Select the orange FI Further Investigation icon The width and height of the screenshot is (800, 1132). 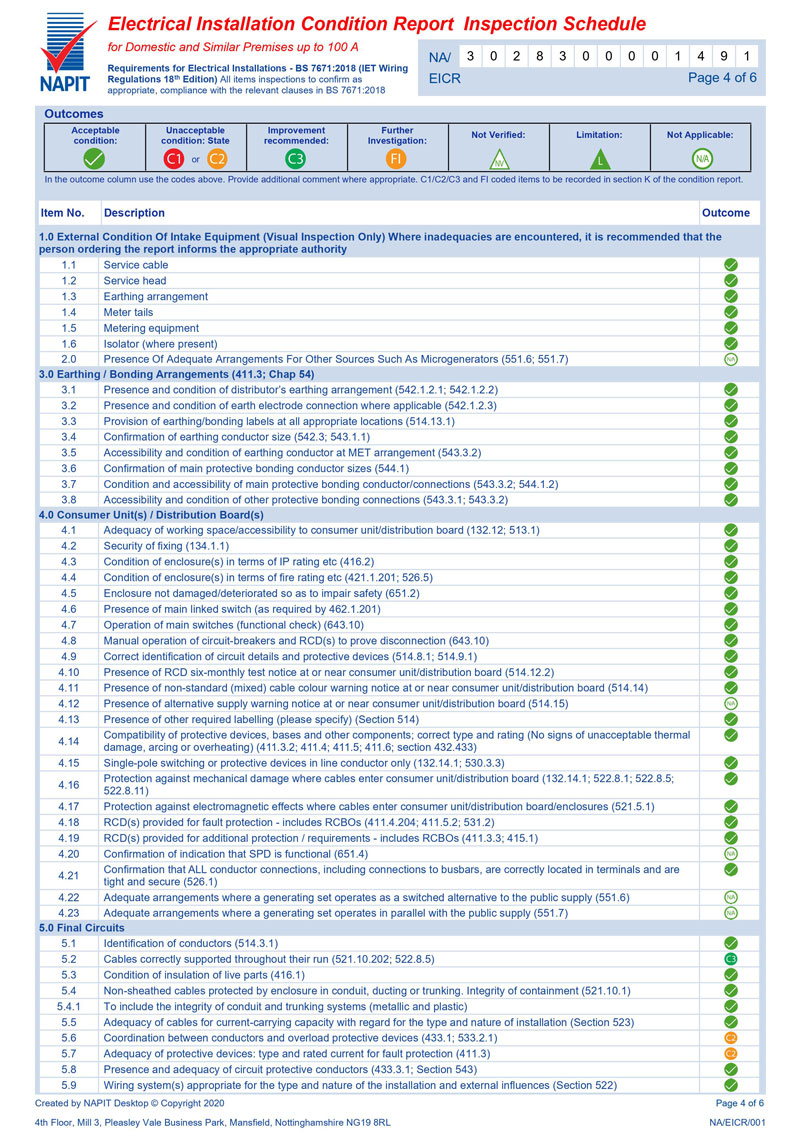coord(396,158)
